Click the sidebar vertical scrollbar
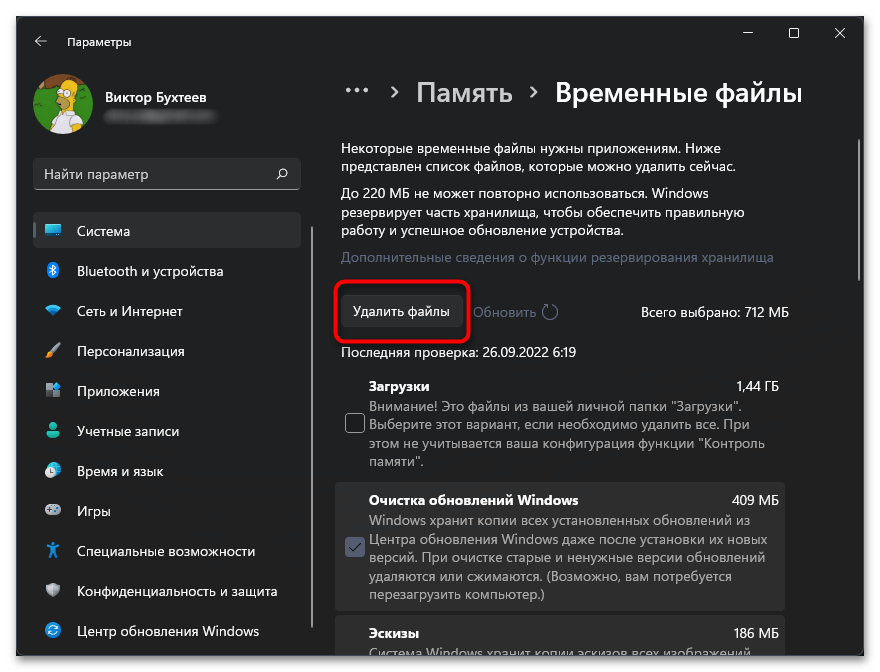 point(311,427)
